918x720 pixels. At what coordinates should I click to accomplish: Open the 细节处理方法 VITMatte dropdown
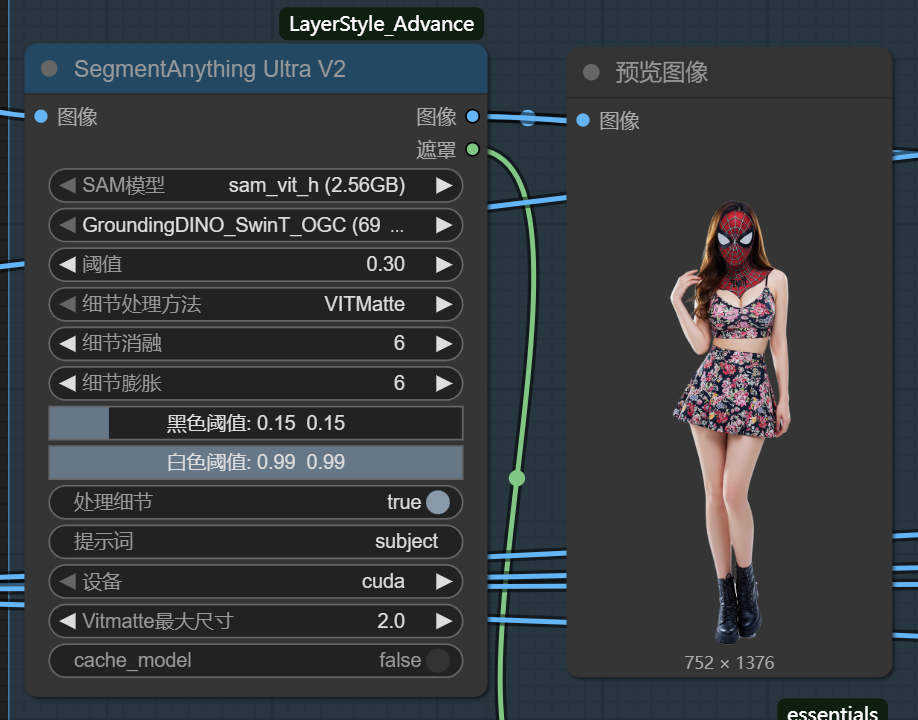256,304
